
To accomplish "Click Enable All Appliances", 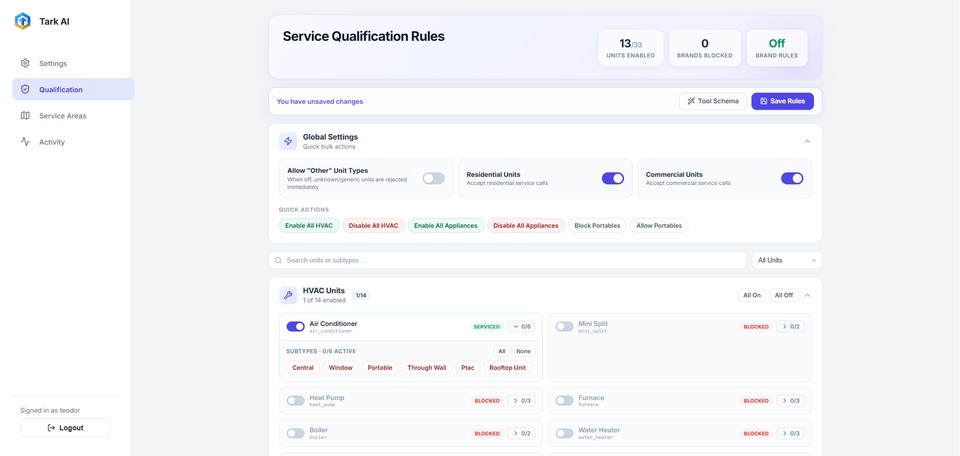I will coord(446,226).
